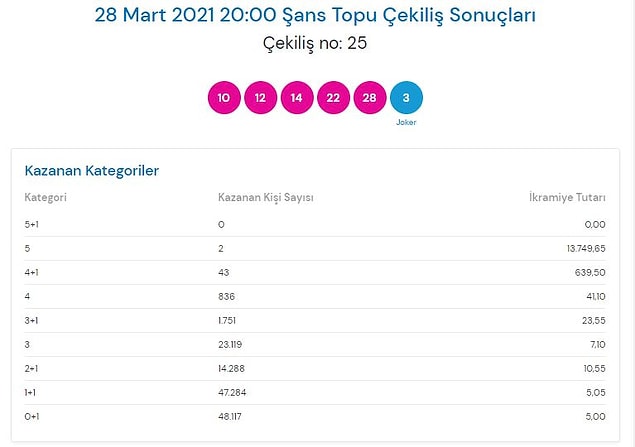The width and height of the screenshot is (635, 447).
Task: Click the Joker label under blue ball
Action: (406, 122)
